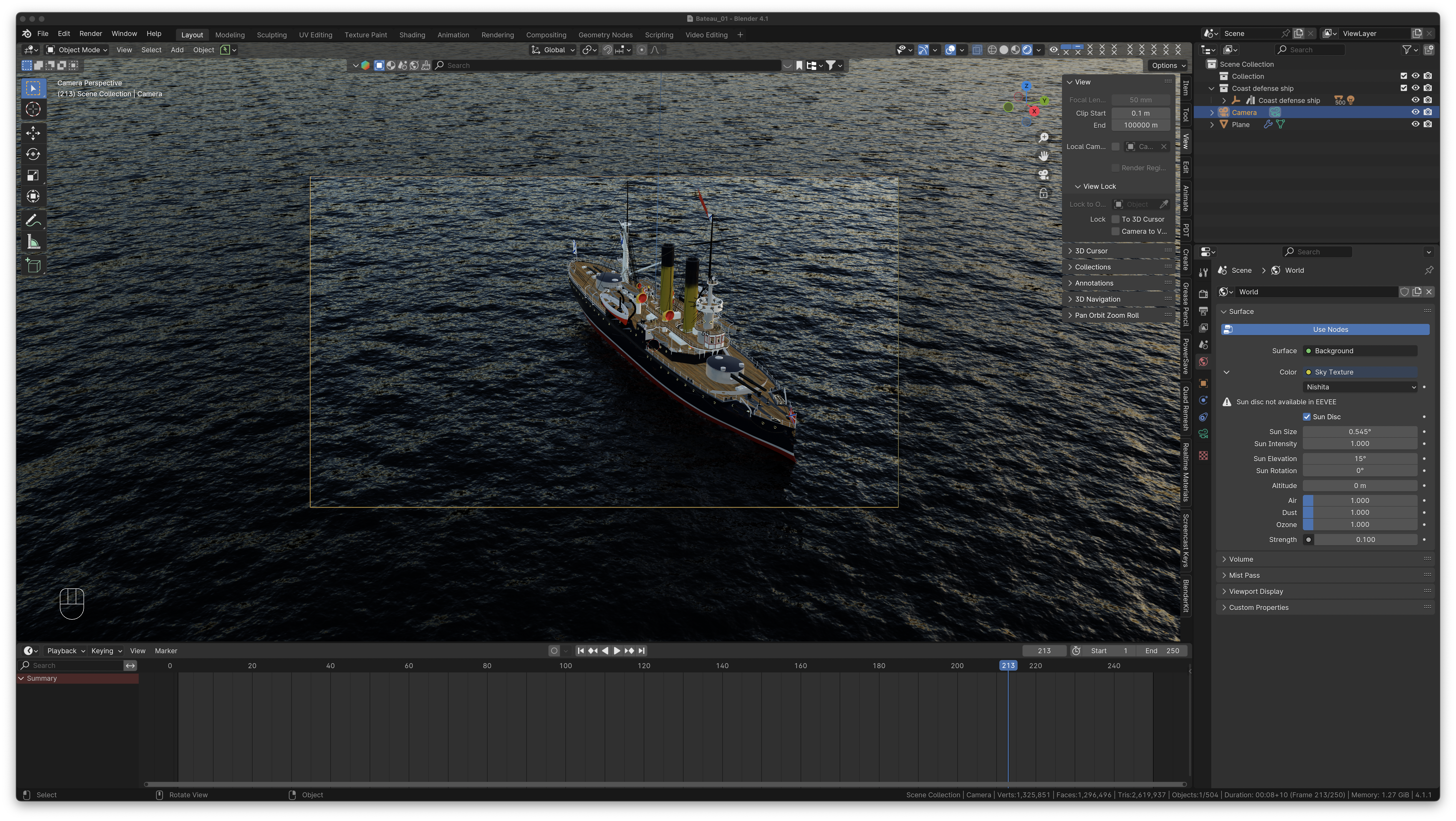Open the Object properties tab
1456x821 pixels.
[1203, 383]
